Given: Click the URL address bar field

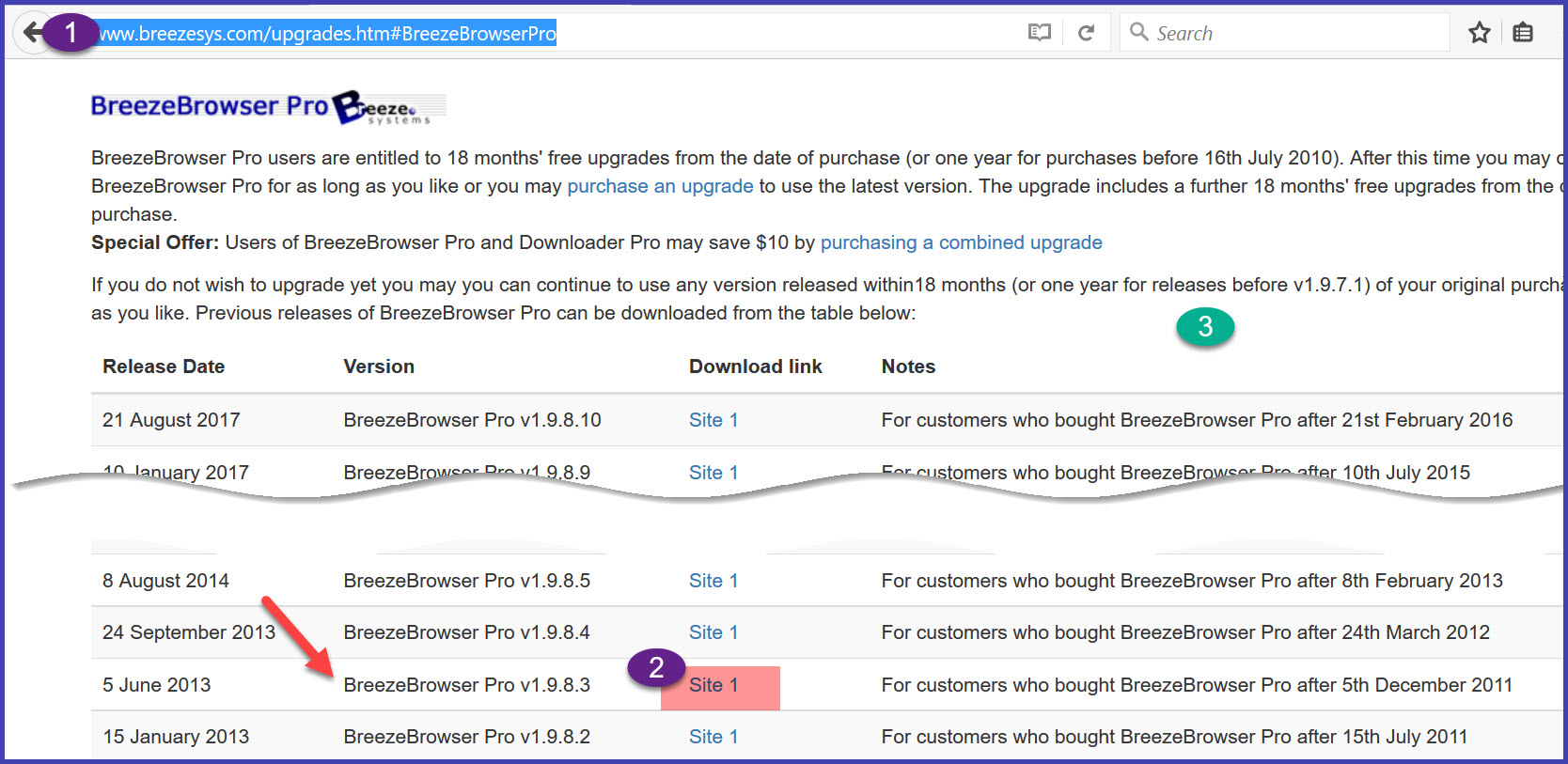Looking at the screenshot, I should tap(555, 33).
